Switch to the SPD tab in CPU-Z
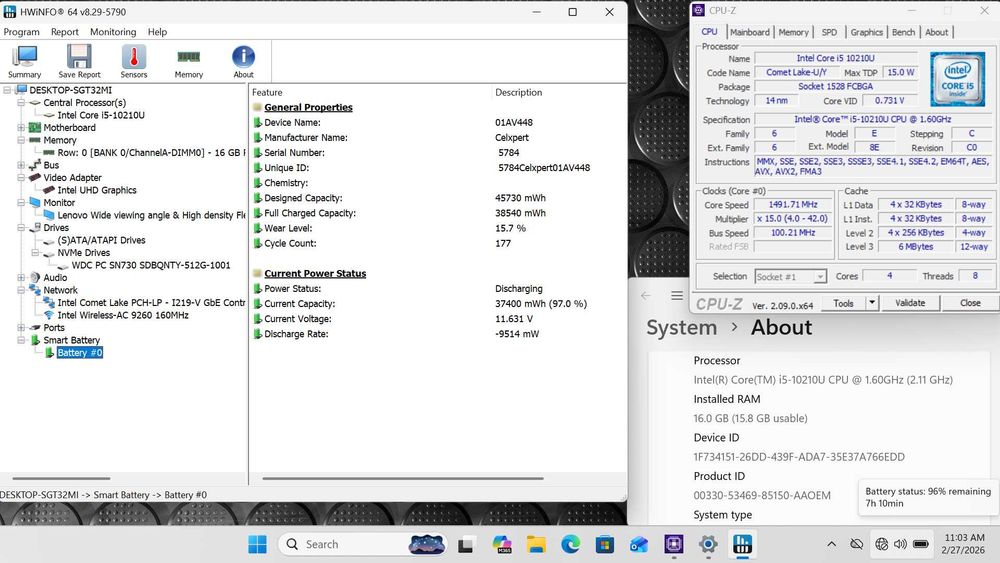The image size is (1000, 563). pyautogui.click(x=829, y=32)
